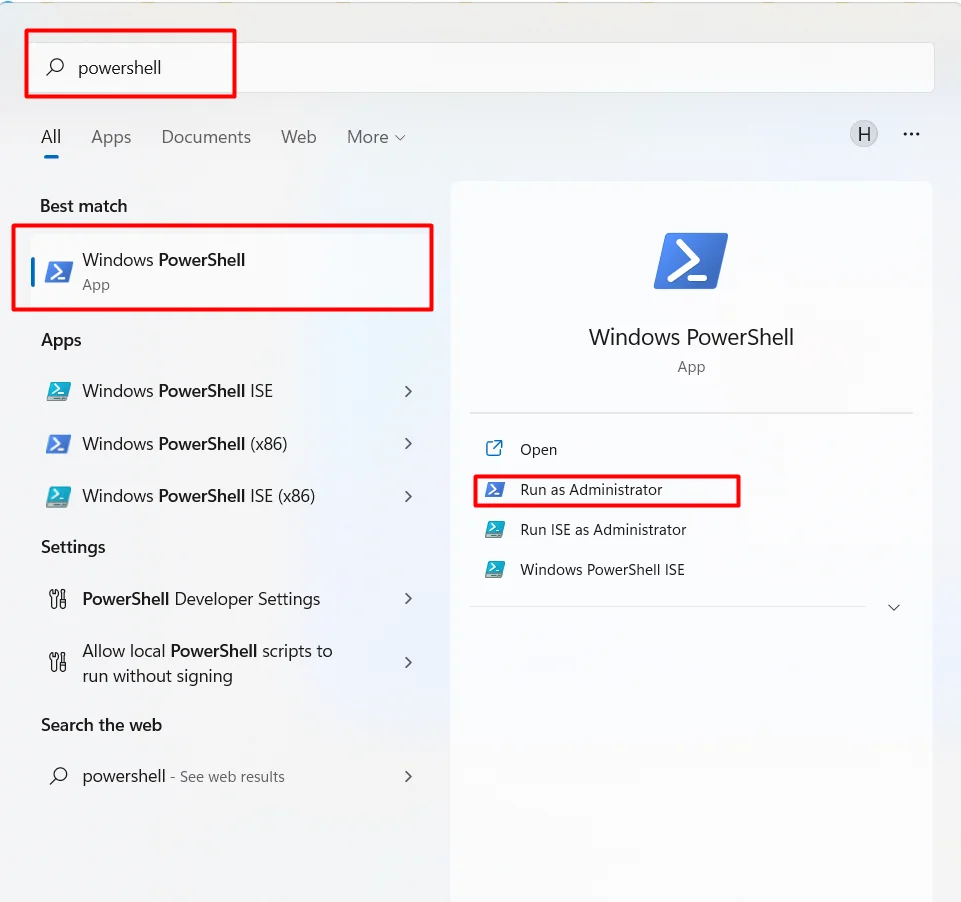Screen dimensions: 961x902
Task: Select the Windows PowerShell ISE (x86) result
Action: [230, 496]
